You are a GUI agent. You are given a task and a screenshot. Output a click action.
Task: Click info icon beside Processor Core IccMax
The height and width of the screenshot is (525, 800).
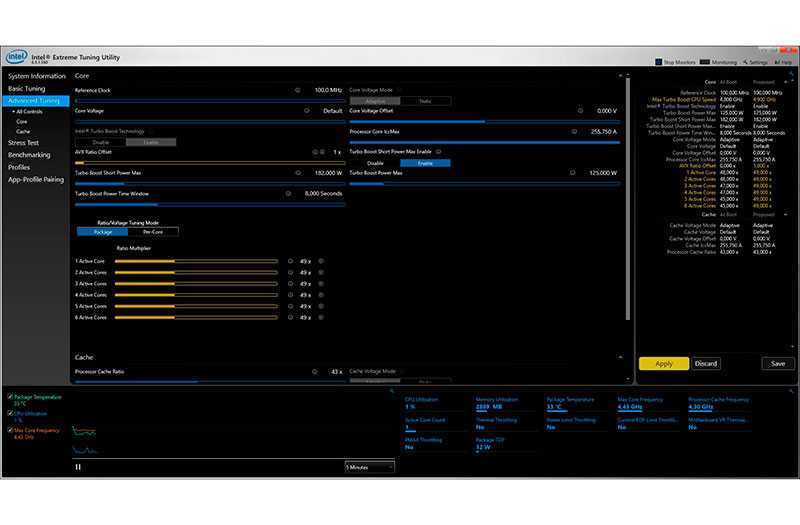click(x=574, y=131)
